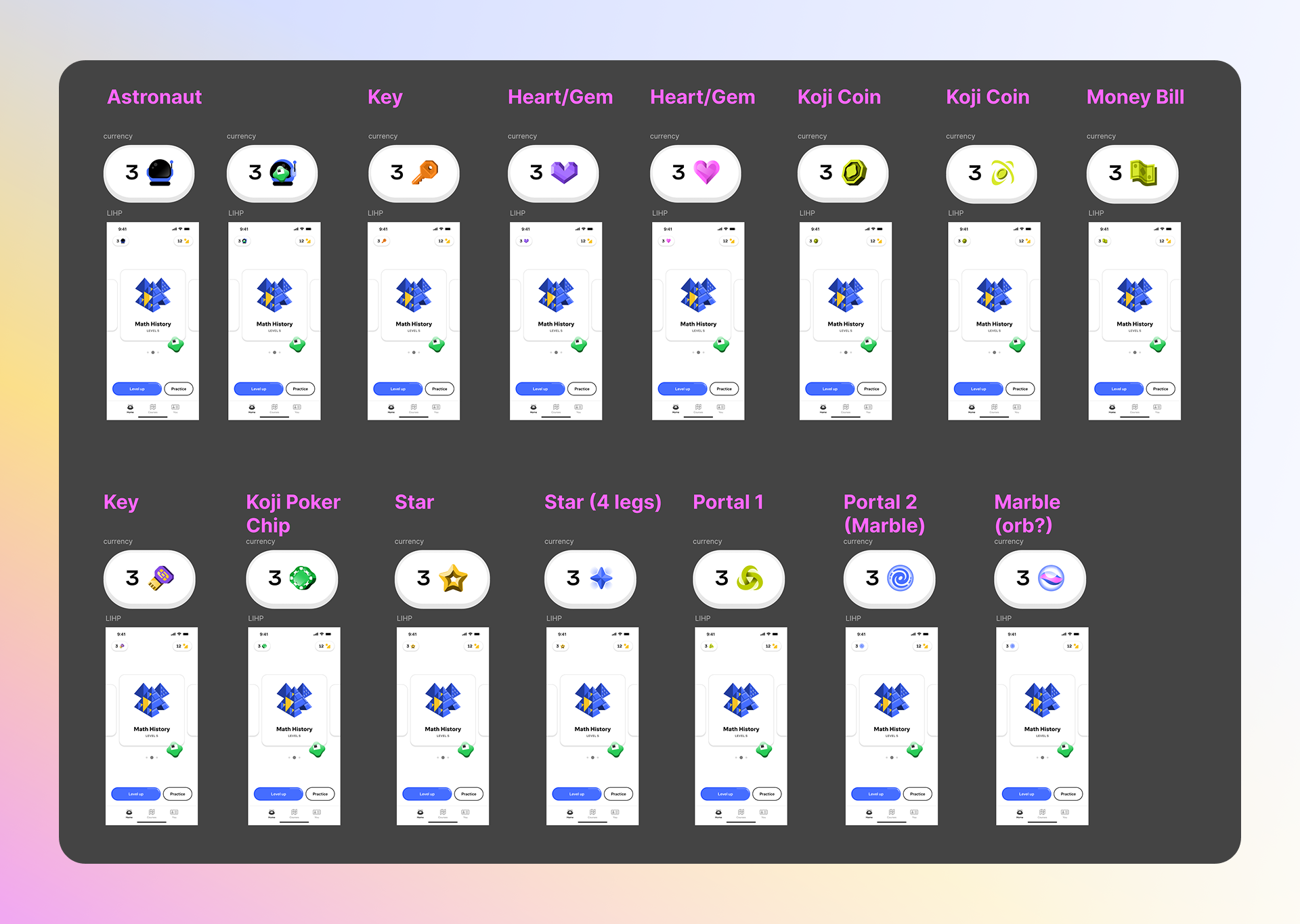
Task: Click the Astronaut heading
Action: 154,97
